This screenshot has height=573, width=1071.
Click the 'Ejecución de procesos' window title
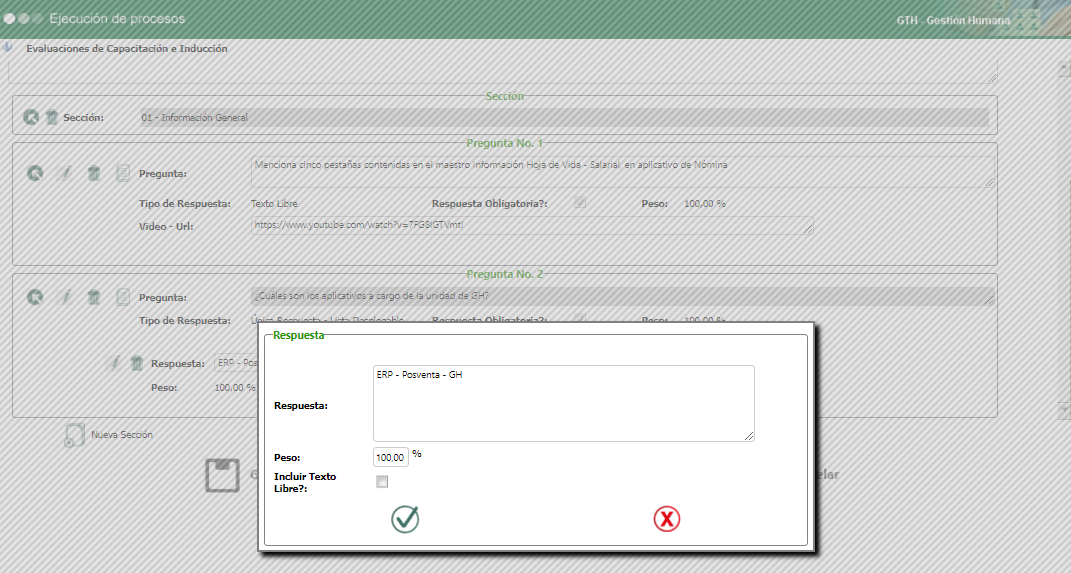(117, 19)
